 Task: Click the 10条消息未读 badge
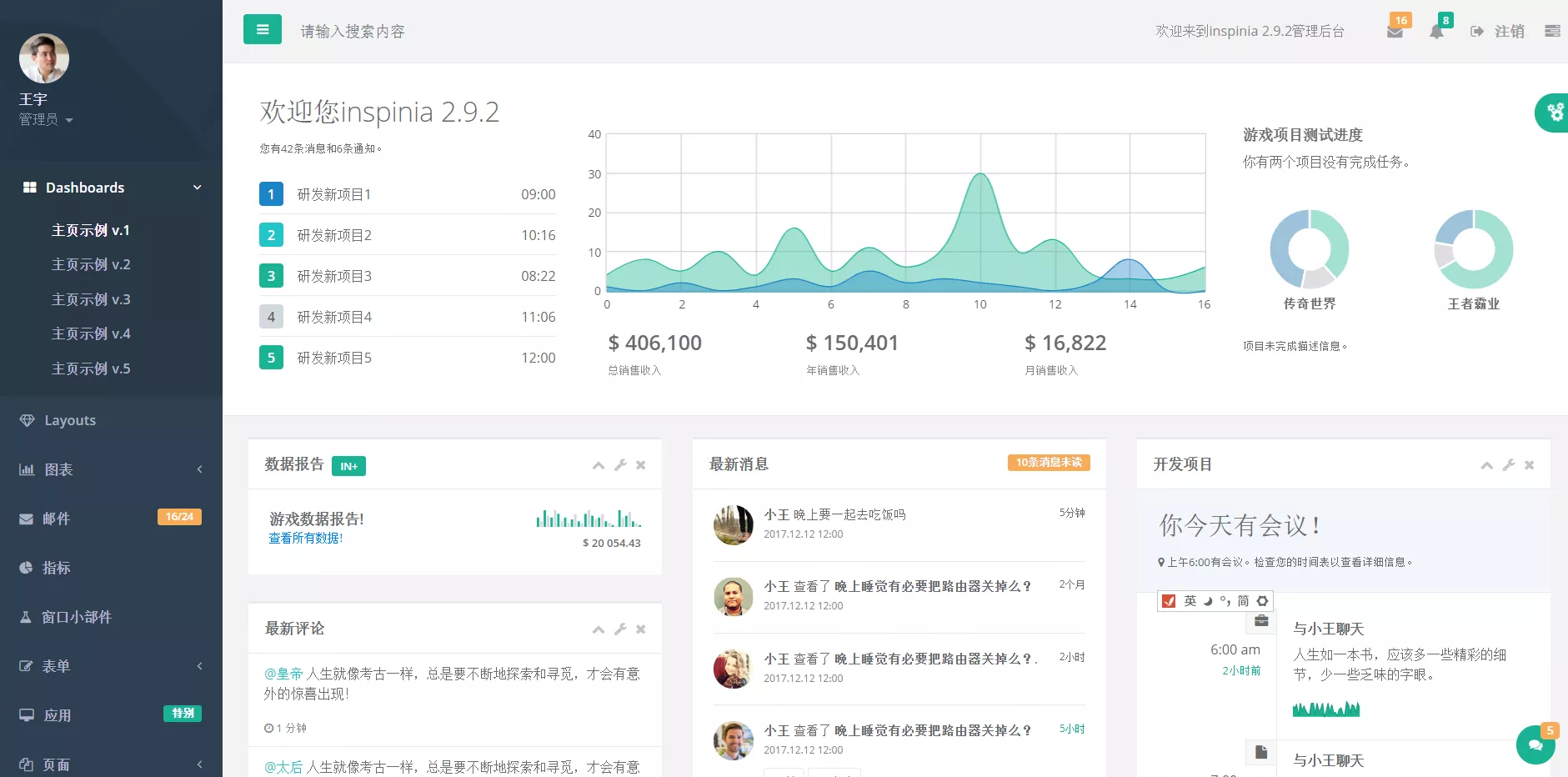[1049, 463]
